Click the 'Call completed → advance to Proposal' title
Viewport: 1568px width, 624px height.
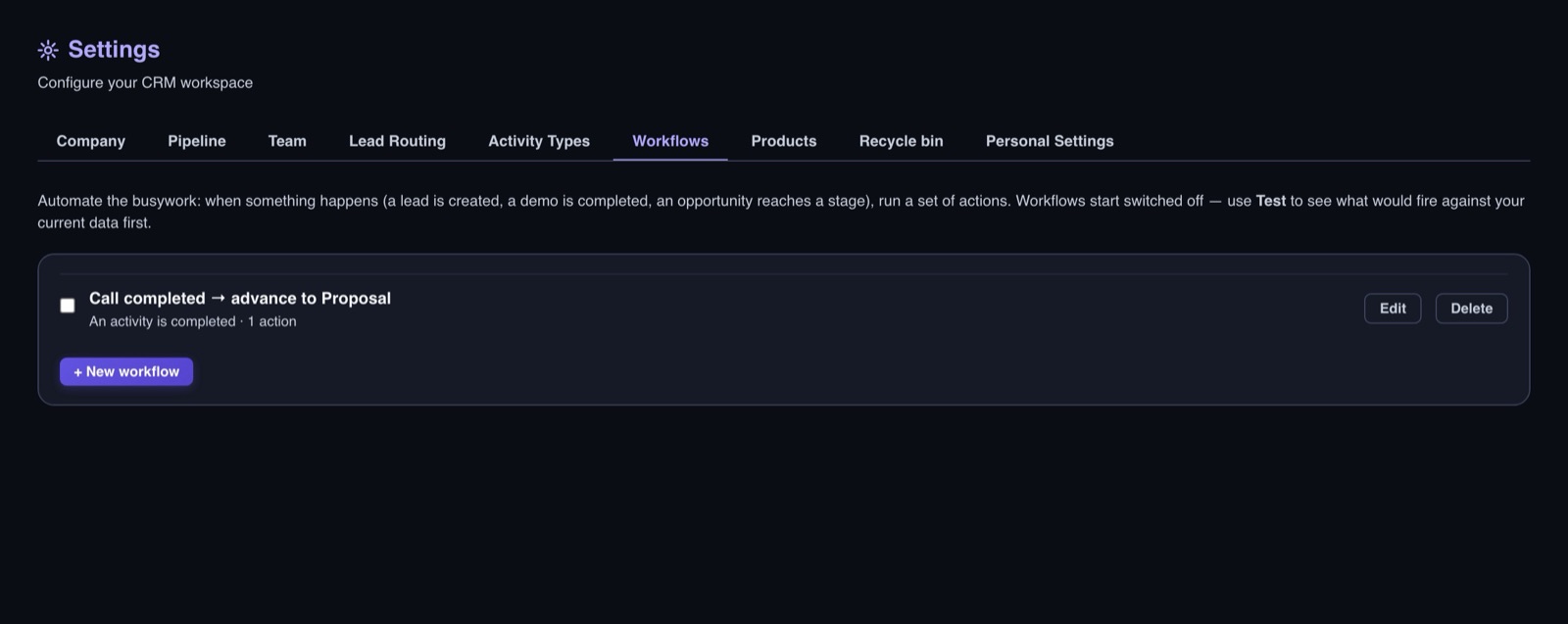pos(240,298)
